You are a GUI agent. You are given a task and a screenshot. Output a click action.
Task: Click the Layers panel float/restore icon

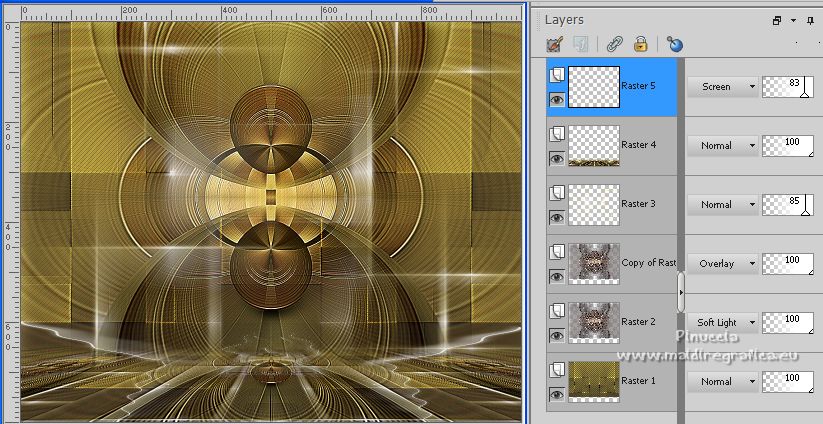[776, 20]
